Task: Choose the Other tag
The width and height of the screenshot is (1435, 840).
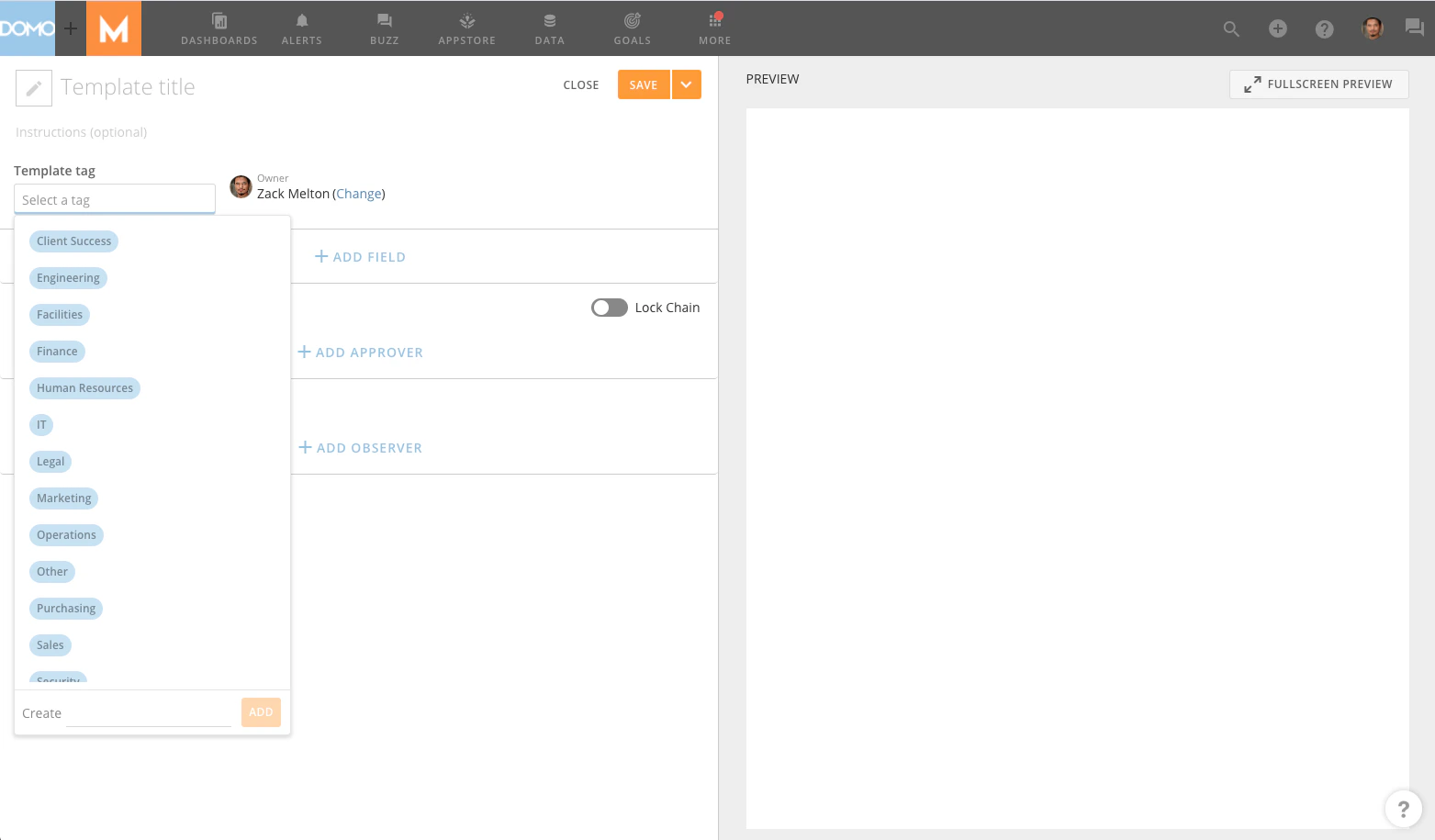Action: tap(52, 572)
